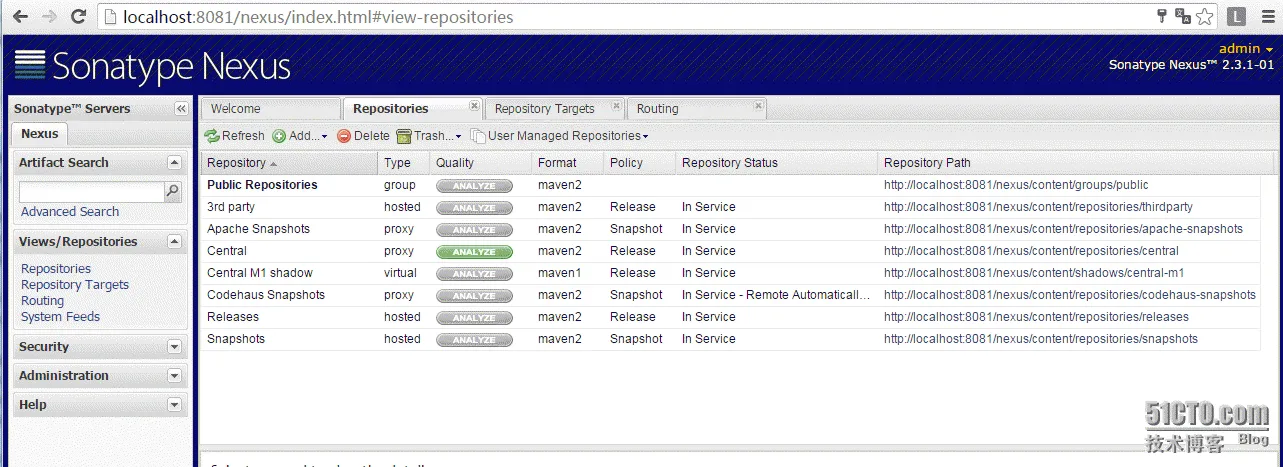Screen dimensions: 1283x467
Task: Click Refresh in the repositories toolbar
Action: (x=235, y=136)
